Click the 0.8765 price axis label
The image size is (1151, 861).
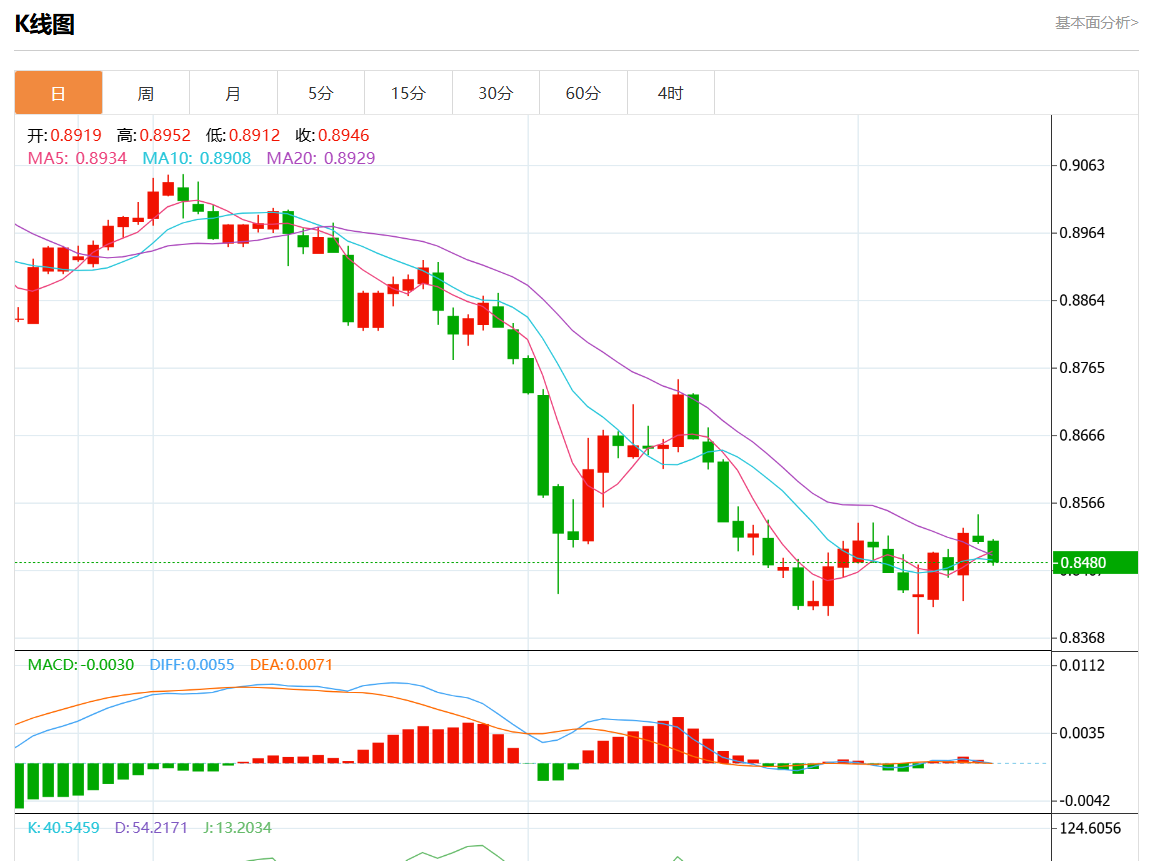click(x=1082, y=368)
